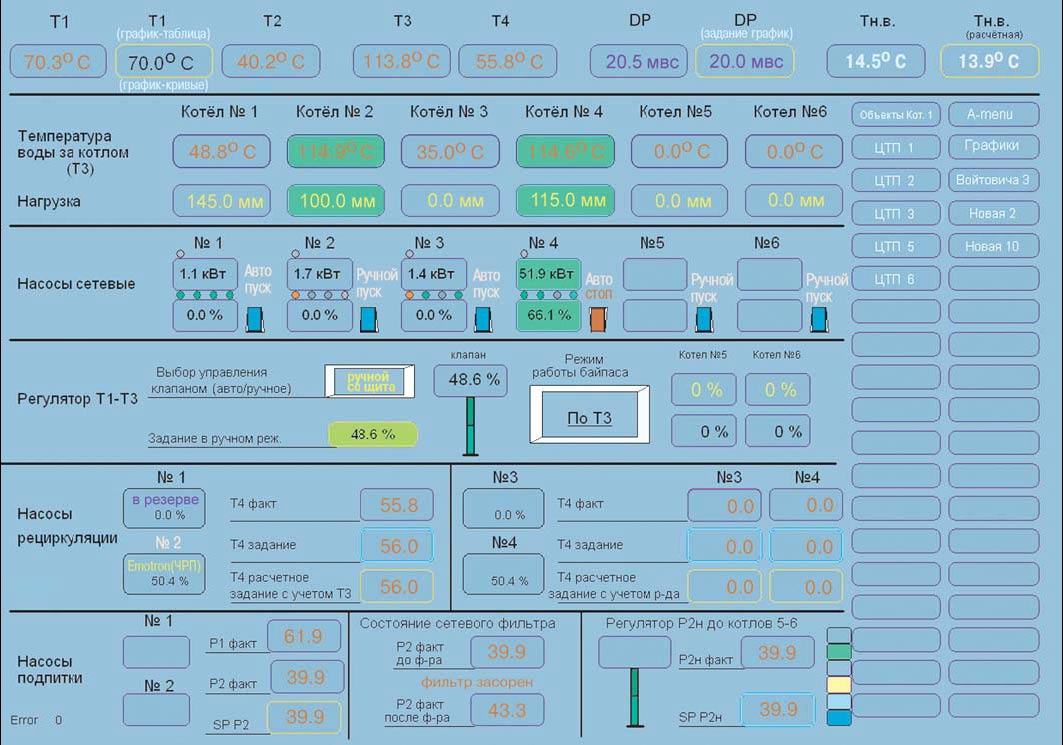The height and width of the screenshot is (745, 1063).
Task: Click the green color swatch in legend
Action: click(x=839, y=651)
